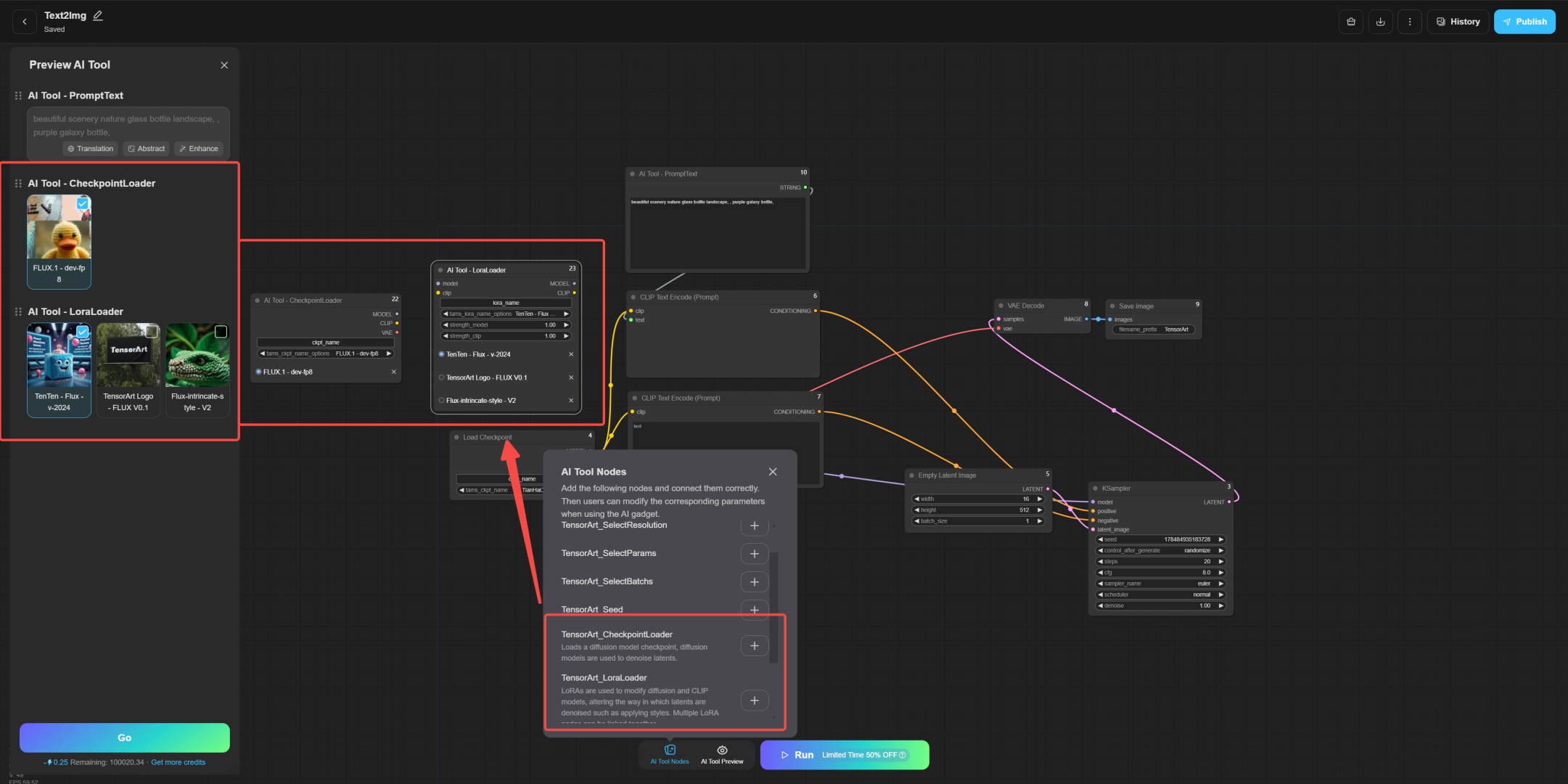The height and width of the screenshot is (784, 1568).
Task: Click right arrow on scheduler normal field
Action: [1221, 595]
